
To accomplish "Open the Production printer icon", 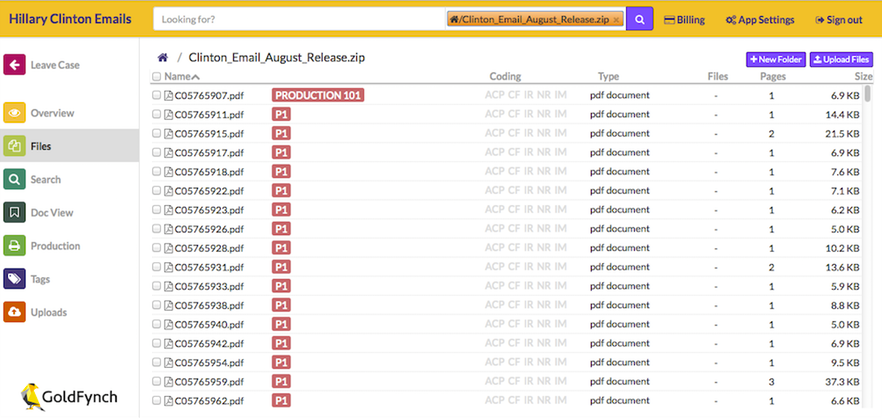I will coord(14,245).
